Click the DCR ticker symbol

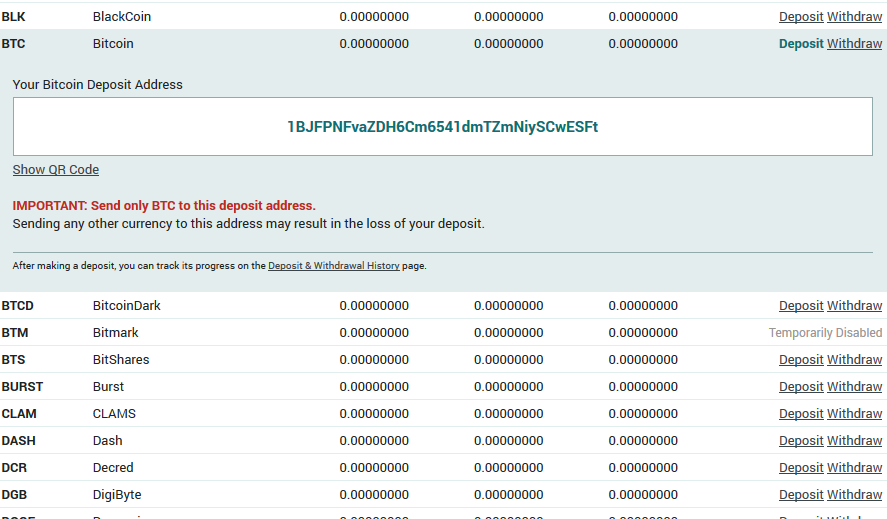pyautogui.click(x=14, y=468)
